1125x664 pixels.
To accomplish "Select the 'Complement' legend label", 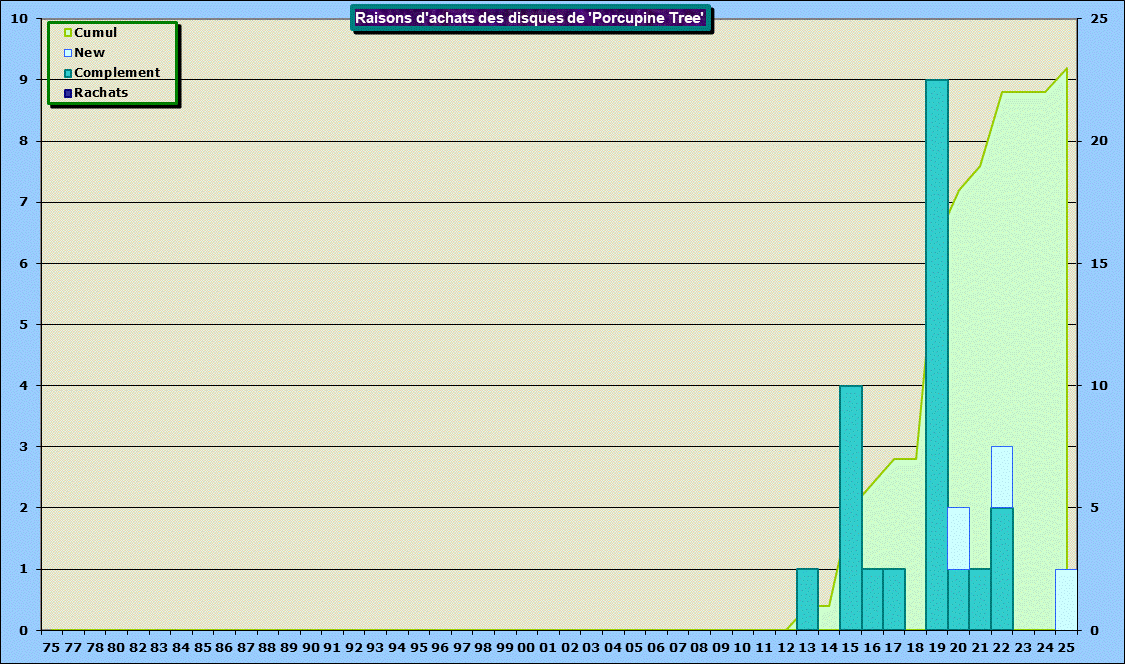I will click(x=117, y=73).
